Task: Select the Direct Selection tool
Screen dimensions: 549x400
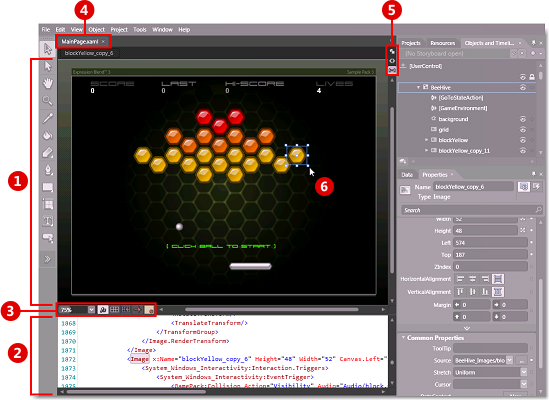Action: point(48,66)
